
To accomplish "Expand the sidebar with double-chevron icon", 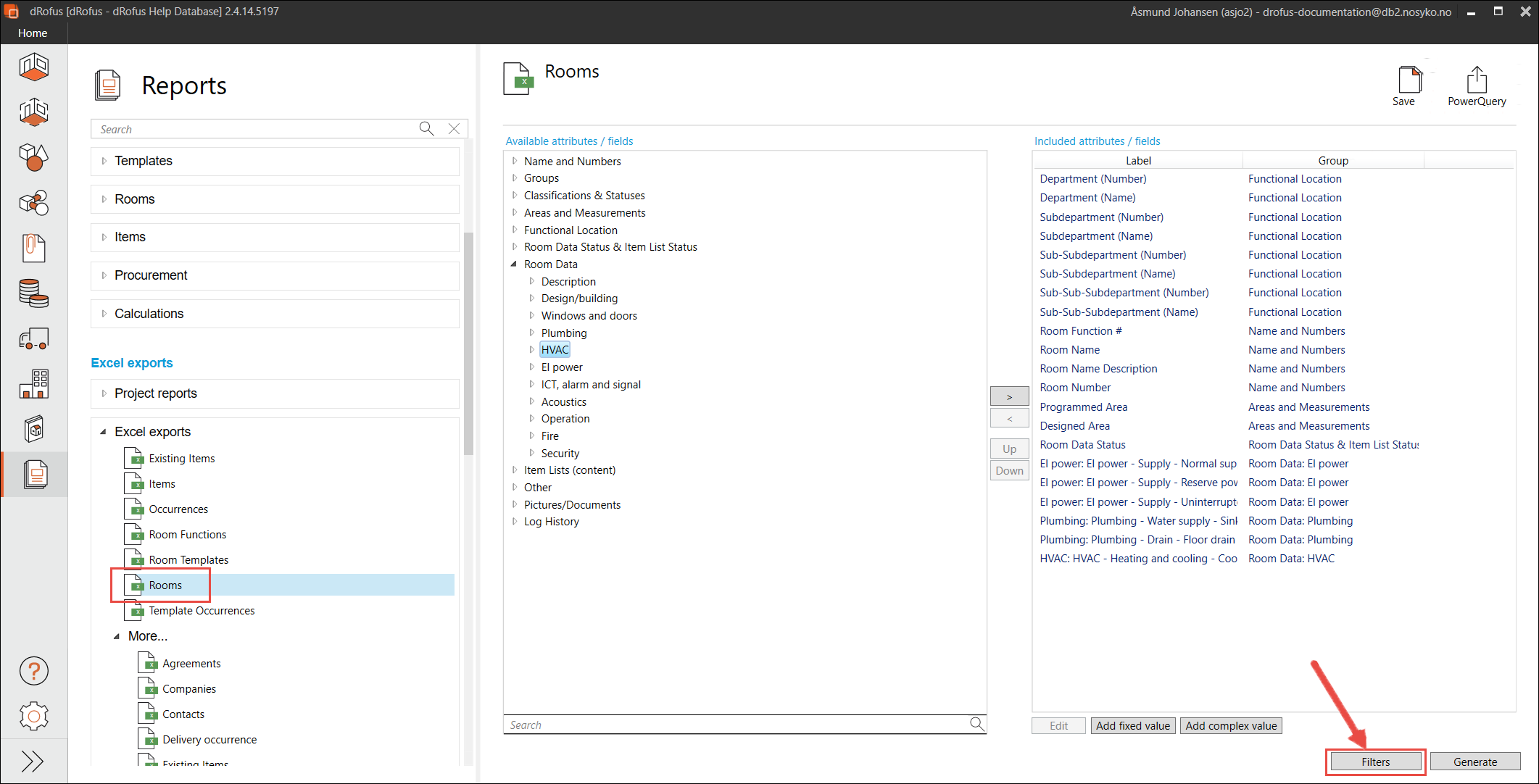I will click(32, 762).
